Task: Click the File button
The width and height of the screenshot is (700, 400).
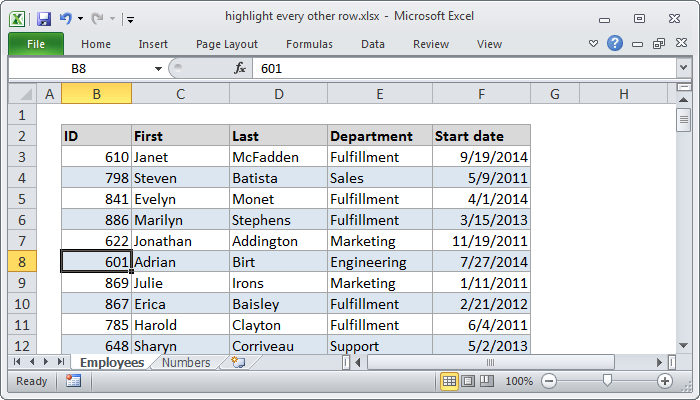Action: pyautogui.click(x=36, y=44)
